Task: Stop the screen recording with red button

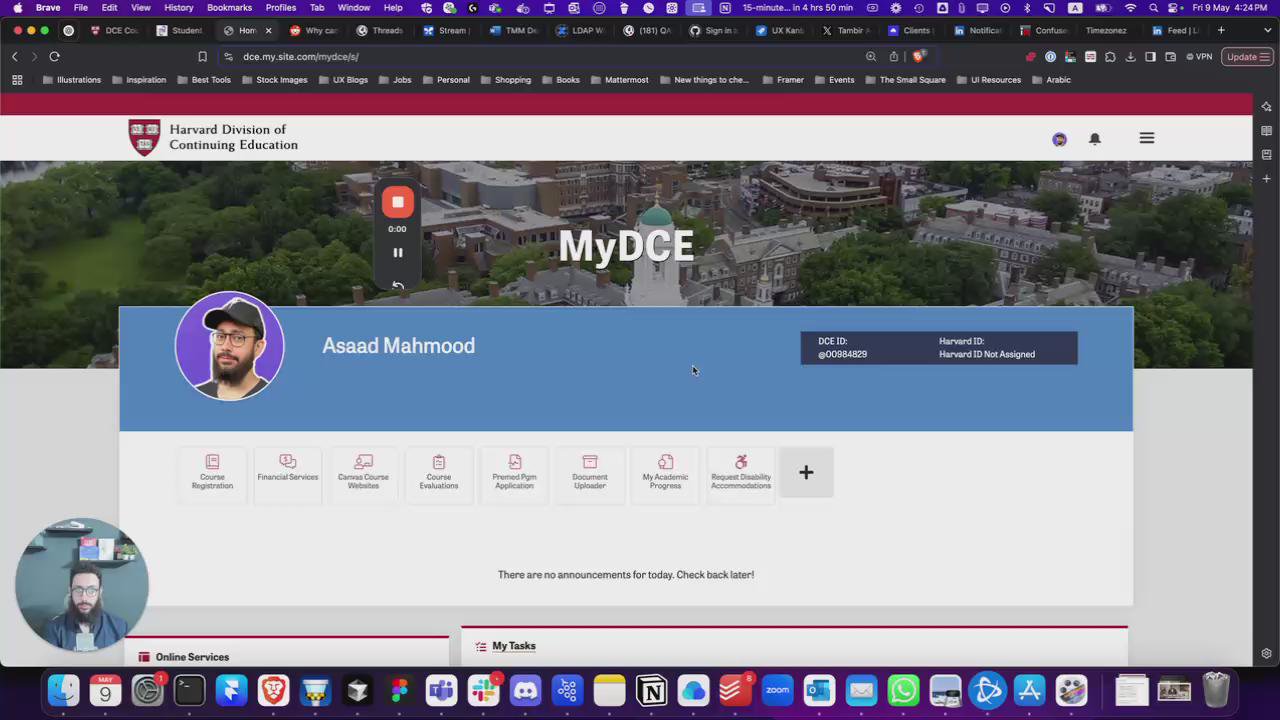Action: (398, 202)
